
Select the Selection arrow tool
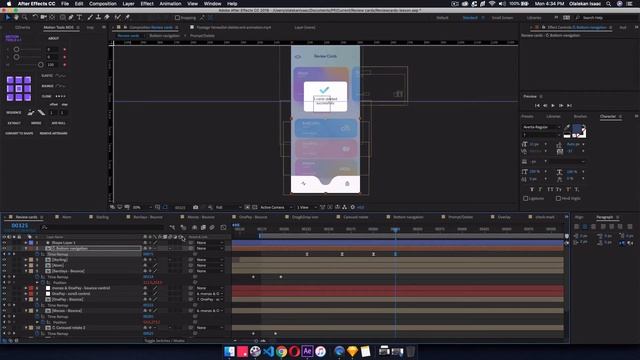(8, 18)
